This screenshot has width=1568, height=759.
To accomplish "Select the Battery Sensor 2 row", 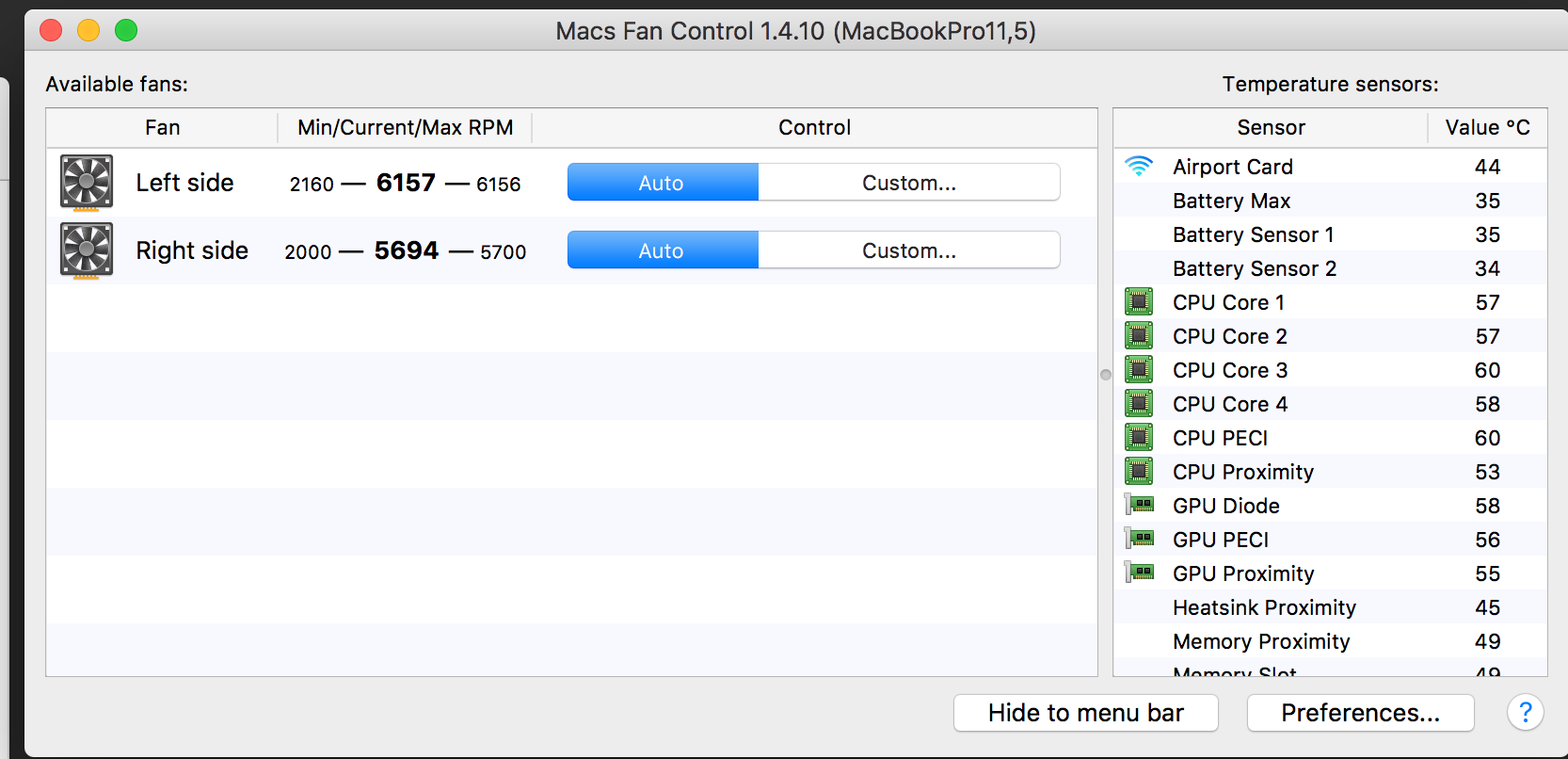I will 1330,268.
